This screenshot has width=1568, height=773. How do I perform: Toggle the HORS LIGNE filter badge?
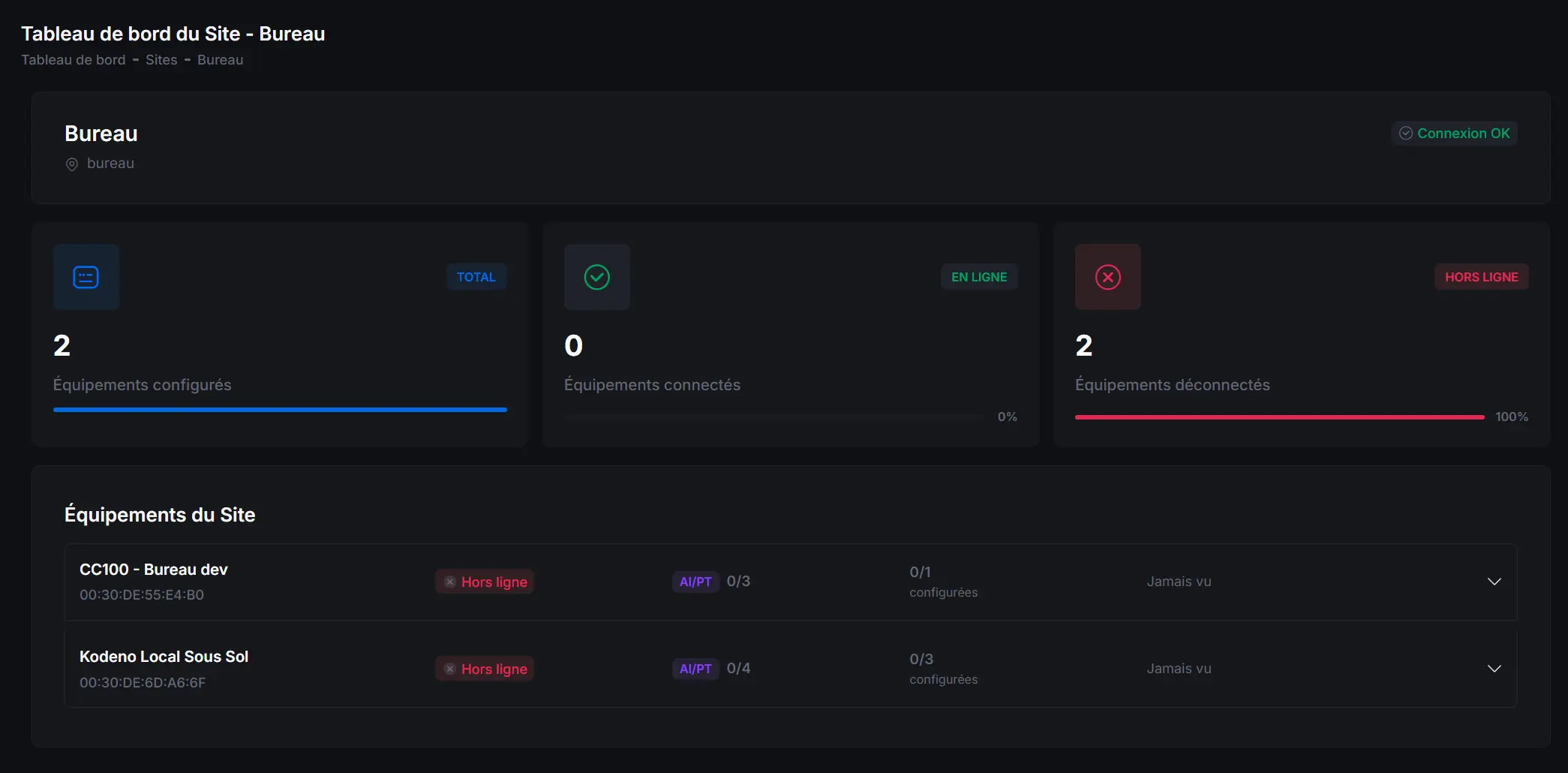click(x=1482, y=276)
